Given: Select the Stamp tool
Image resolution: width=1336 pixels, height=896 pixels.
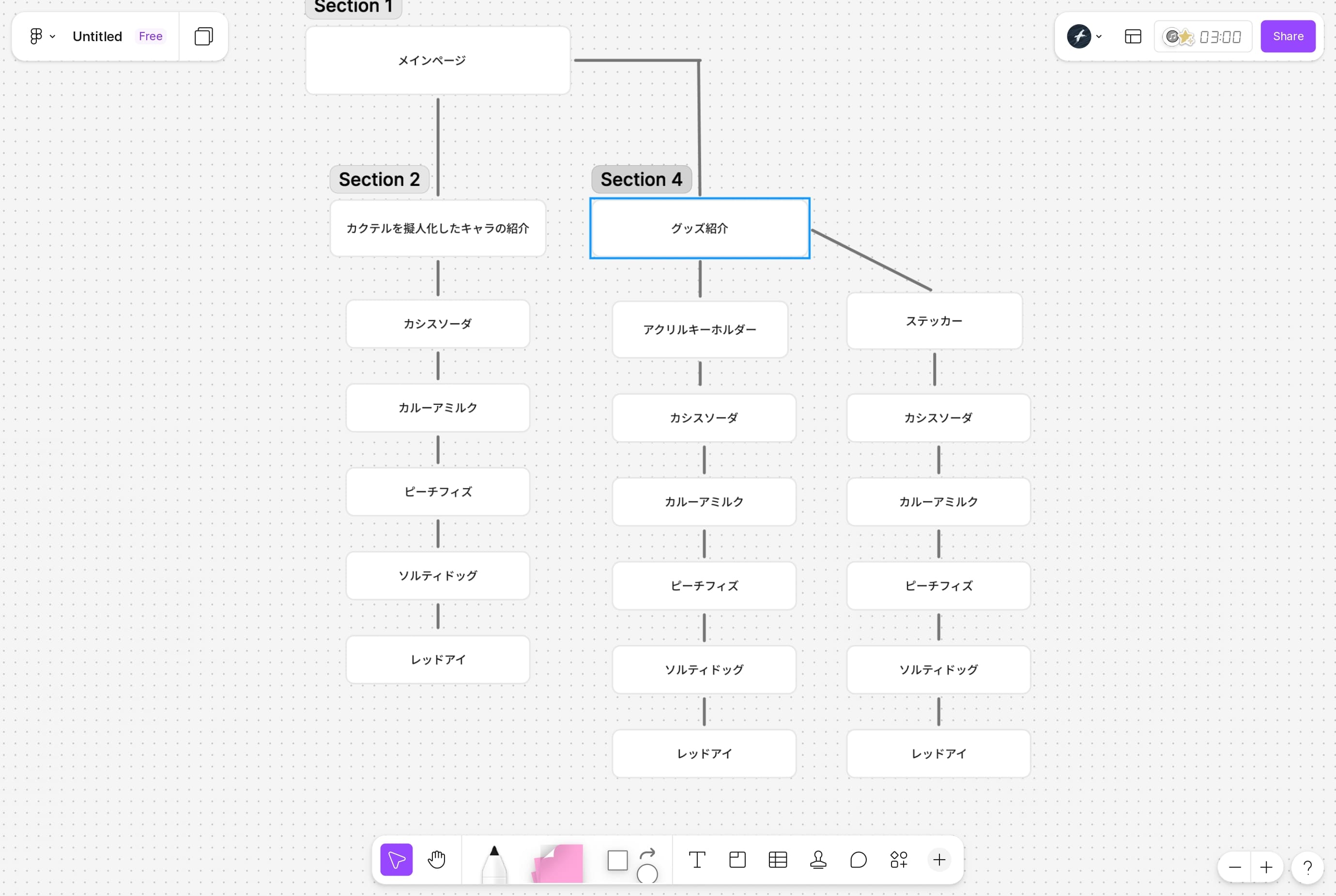Looking at the screenshot, I should pos(818,859).
